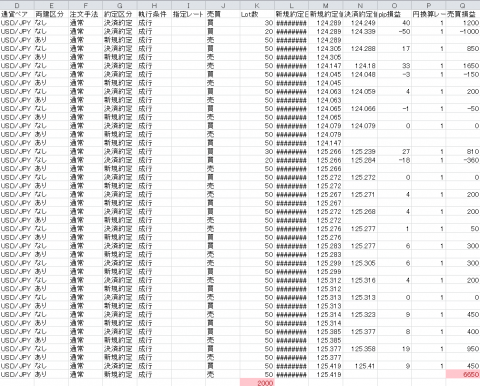Select pip value -3 in column O

395,74
